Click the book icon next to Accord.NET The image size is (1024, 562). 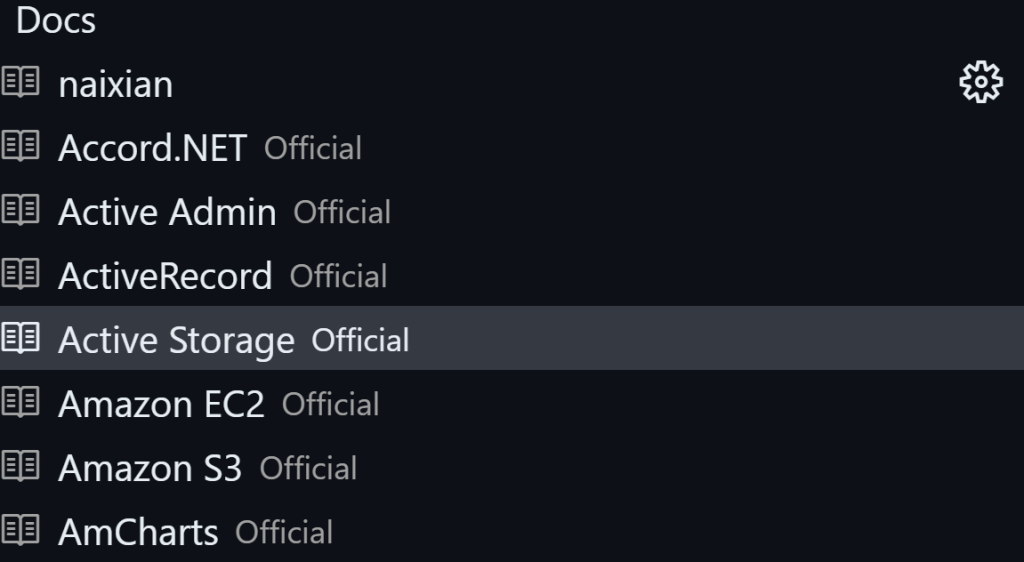pos(20,147)
